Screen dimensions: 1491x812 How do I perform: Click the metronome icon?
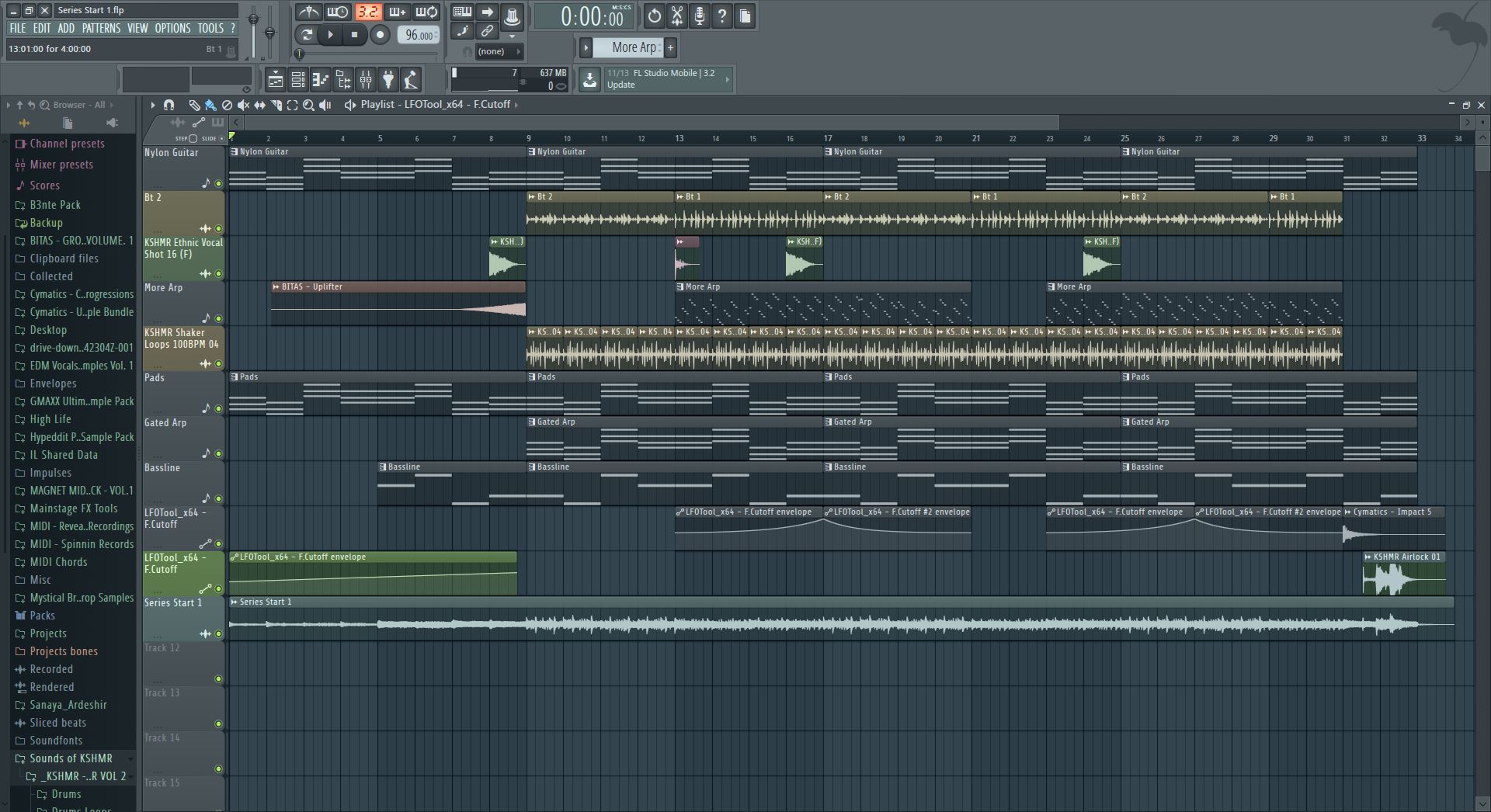(x=308, y=12)
